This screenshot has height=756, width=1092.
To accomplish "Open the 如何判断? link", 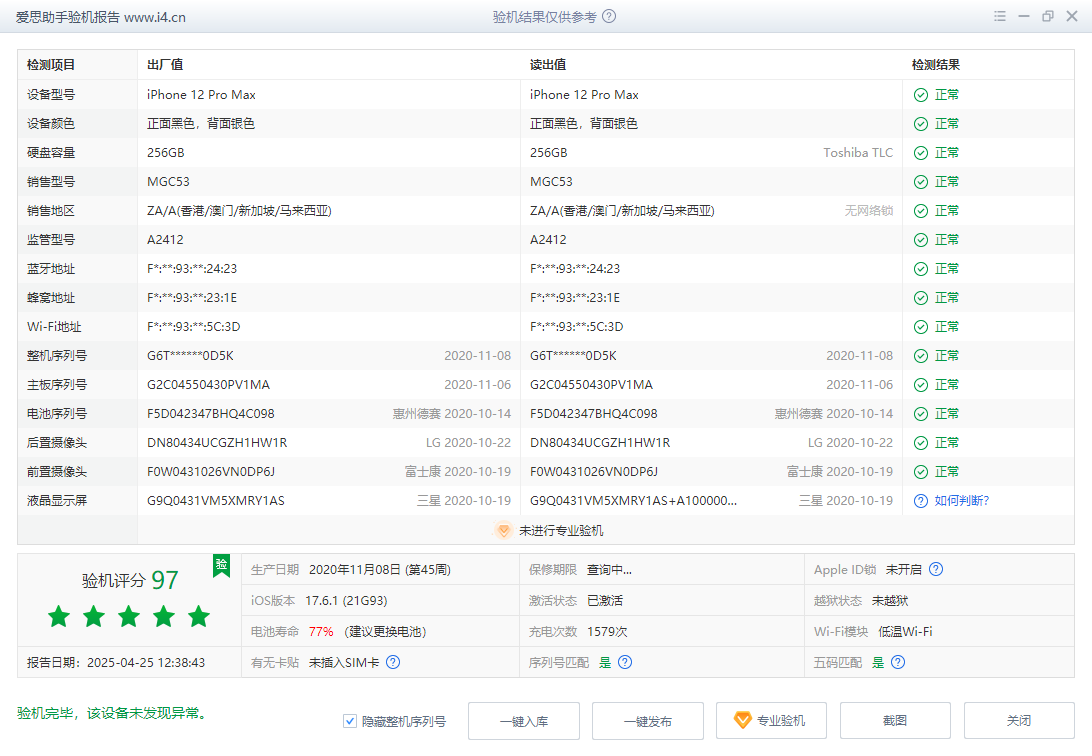I will click(x=962, y=501).
